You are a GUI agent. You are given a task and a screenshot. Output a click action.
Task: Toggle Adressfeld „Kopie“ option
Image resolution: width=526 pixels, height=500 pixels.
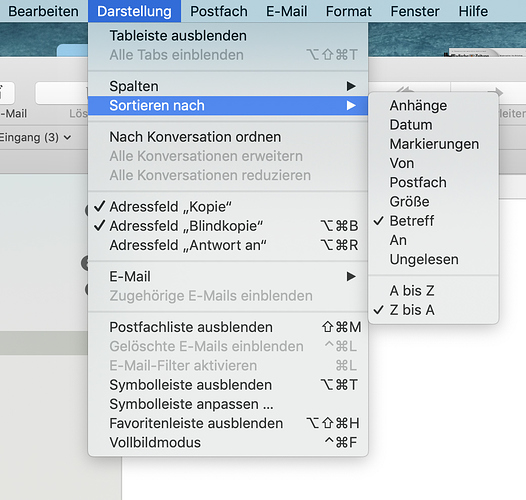pyautogui.click(x=228, y=207)
